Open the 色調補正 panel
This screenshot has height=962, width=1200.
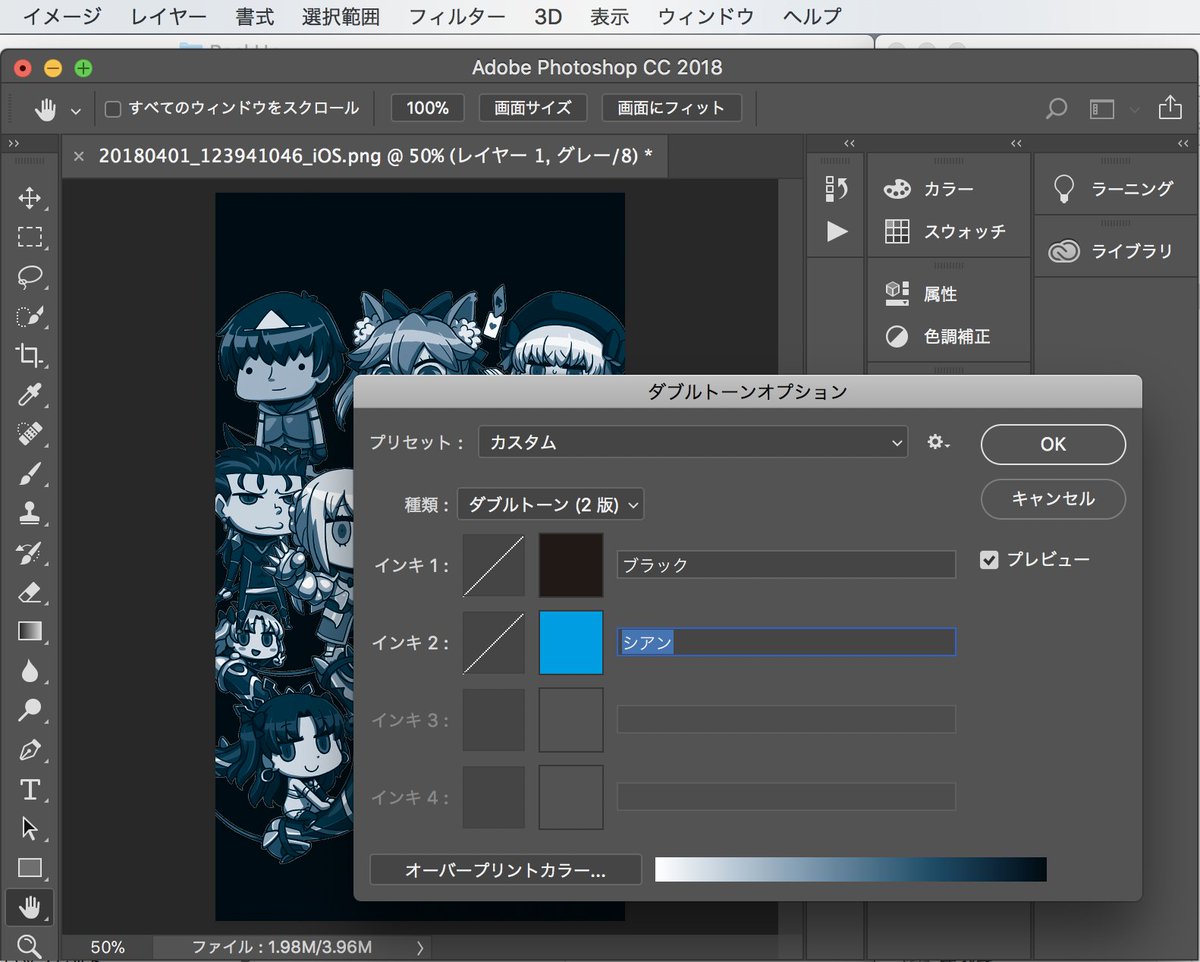[x=937, y=337]
